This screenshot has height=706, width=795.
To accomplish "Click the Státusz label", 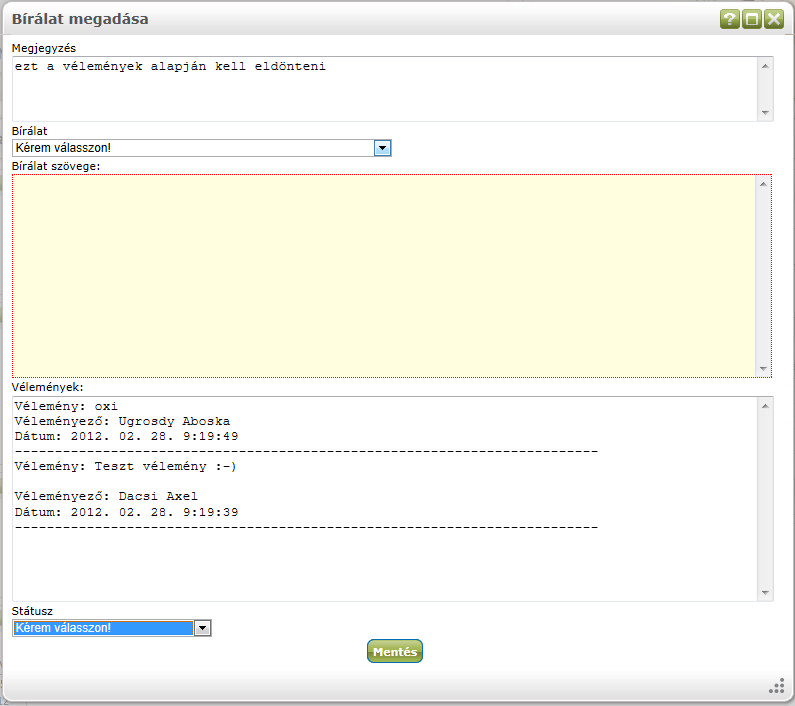I will coord(32,611).
